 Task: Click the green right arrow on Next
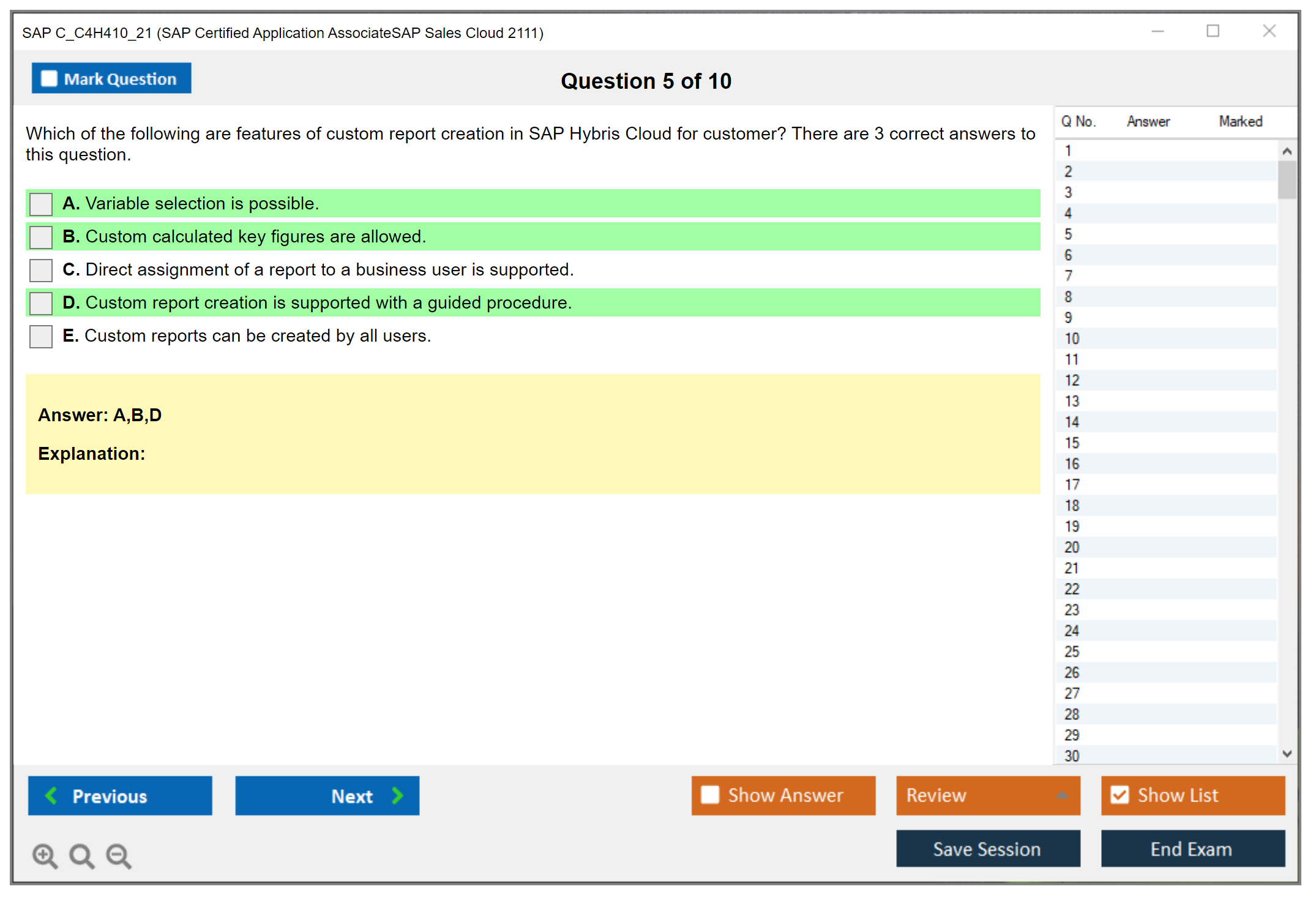(397, 795)
